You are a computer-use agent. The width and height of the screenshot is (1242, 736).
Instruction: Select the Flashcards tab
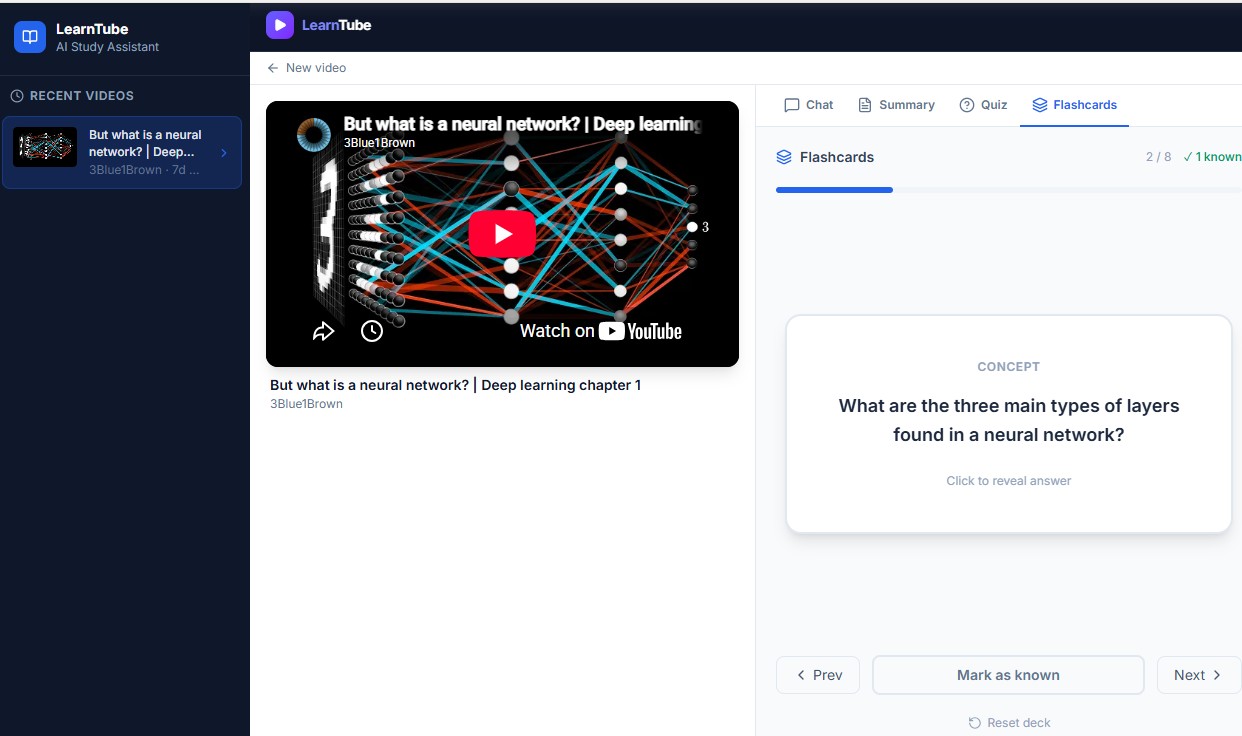click(x=1074, y=105)
